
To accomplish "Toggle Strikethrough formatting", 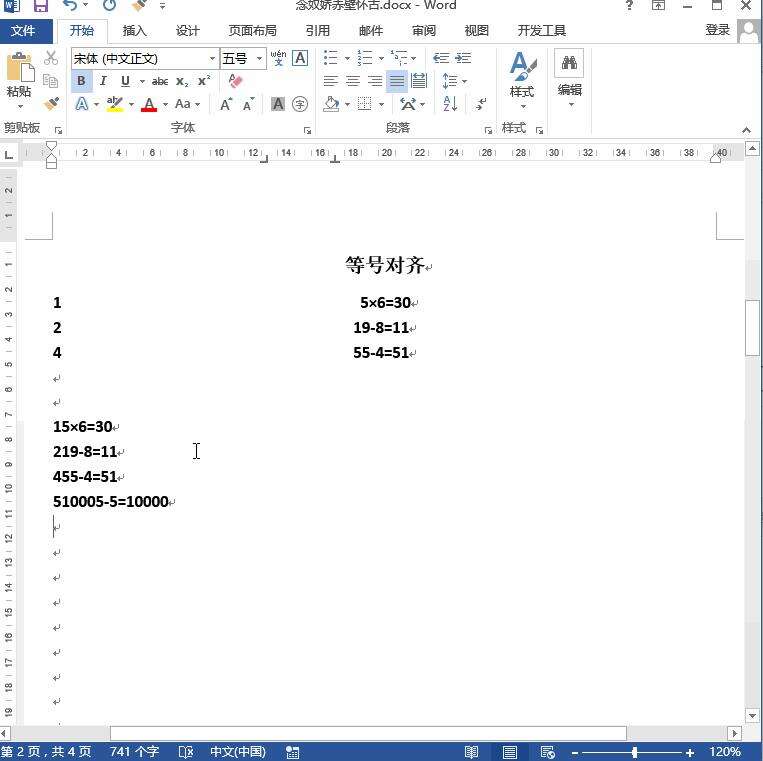I will [160, 81].
